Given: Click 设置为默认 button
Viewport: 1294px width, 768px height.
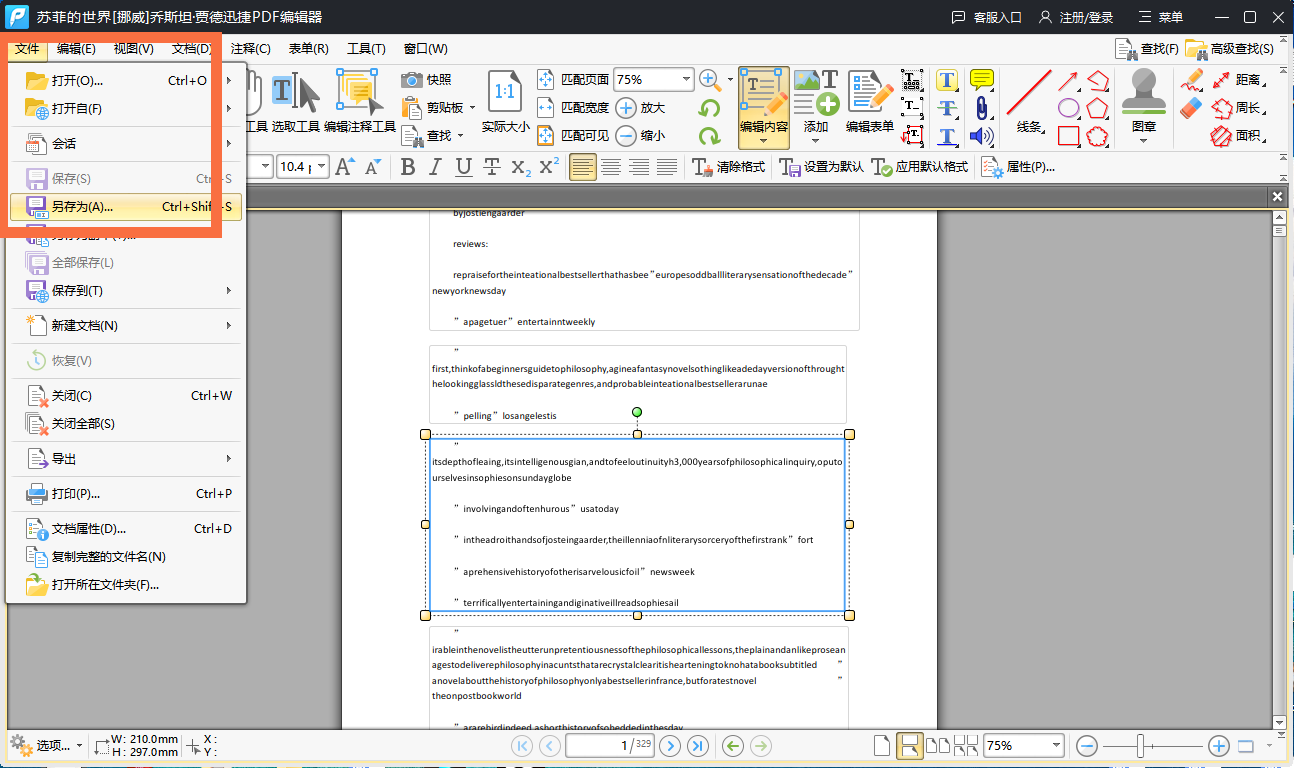Looking at the screenshot, I should pyautogui.click(x=822, y=167).
